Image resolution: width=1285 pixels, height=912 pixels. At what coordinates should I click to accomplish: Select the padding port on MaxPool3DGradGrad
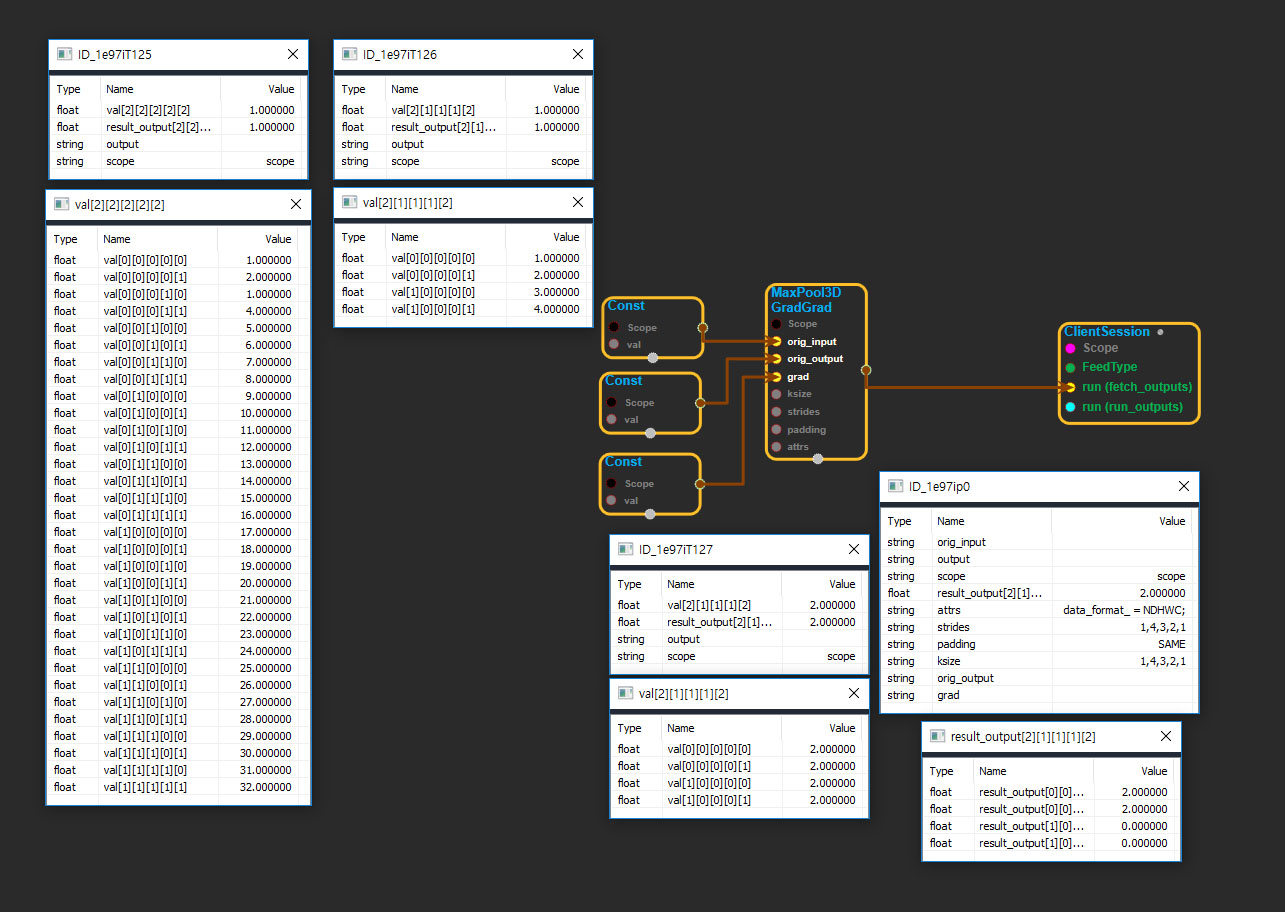tap(776, 430)
